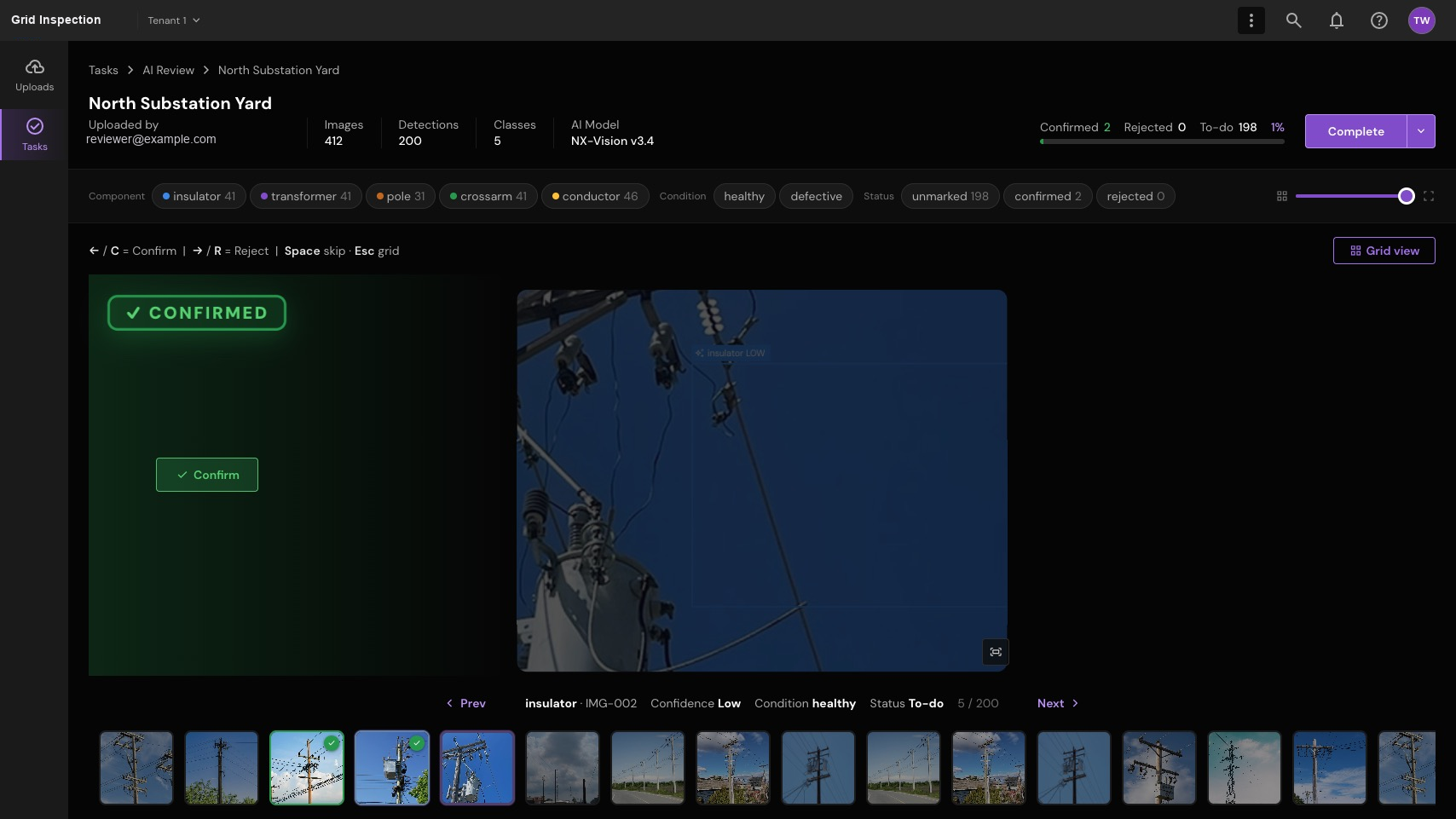This screenshot has height=819, width=1456.
Task: Select the fourth checkmarked transformer thumbnail
Action: (x=392, y=768)
